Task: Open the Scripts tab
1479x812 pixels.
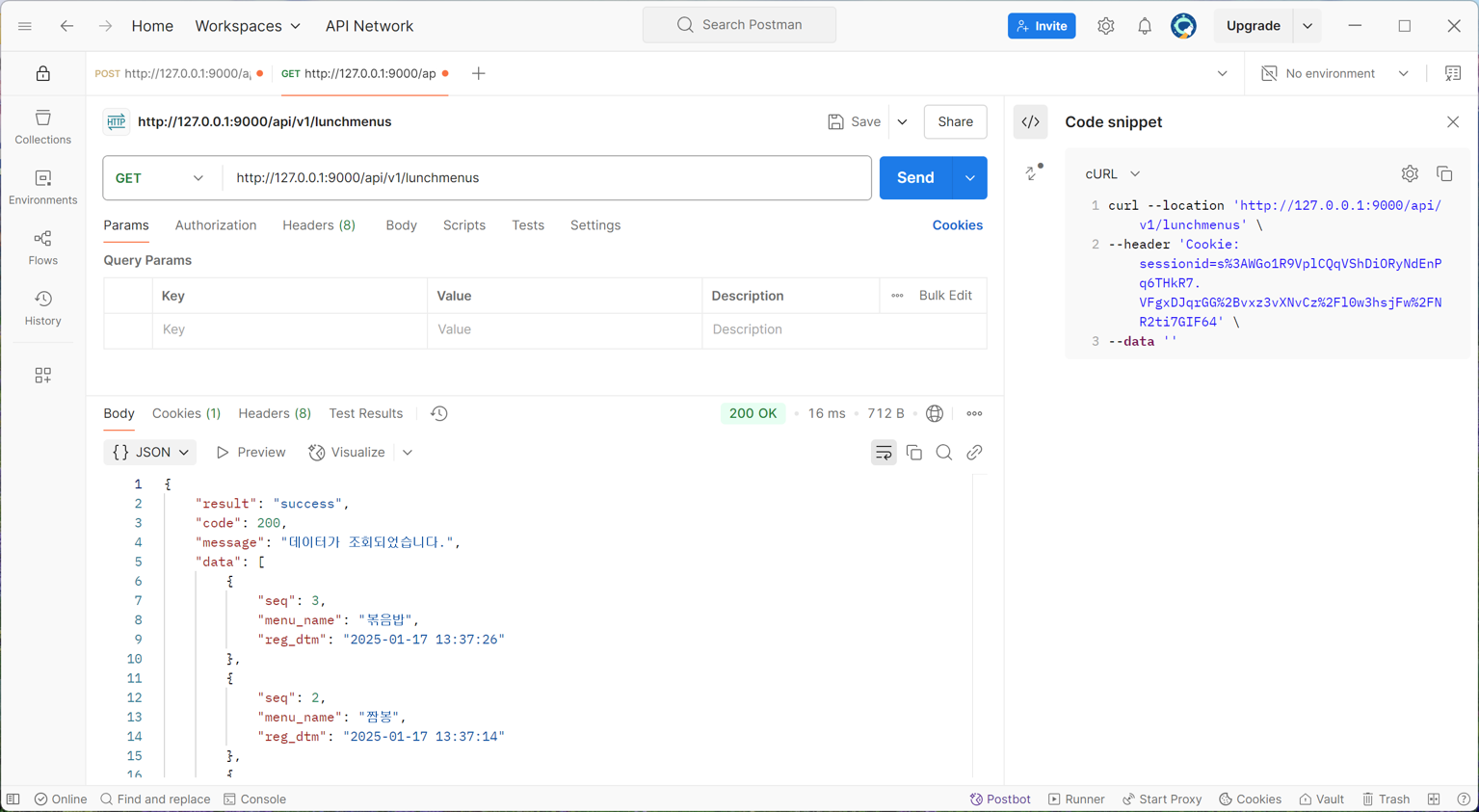Action: pos(464,225)
